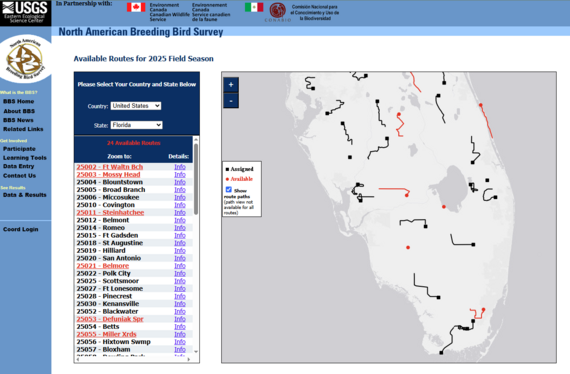Zoom in the map with plus button
The image size is (570, 374).
[x=231, y=85]
